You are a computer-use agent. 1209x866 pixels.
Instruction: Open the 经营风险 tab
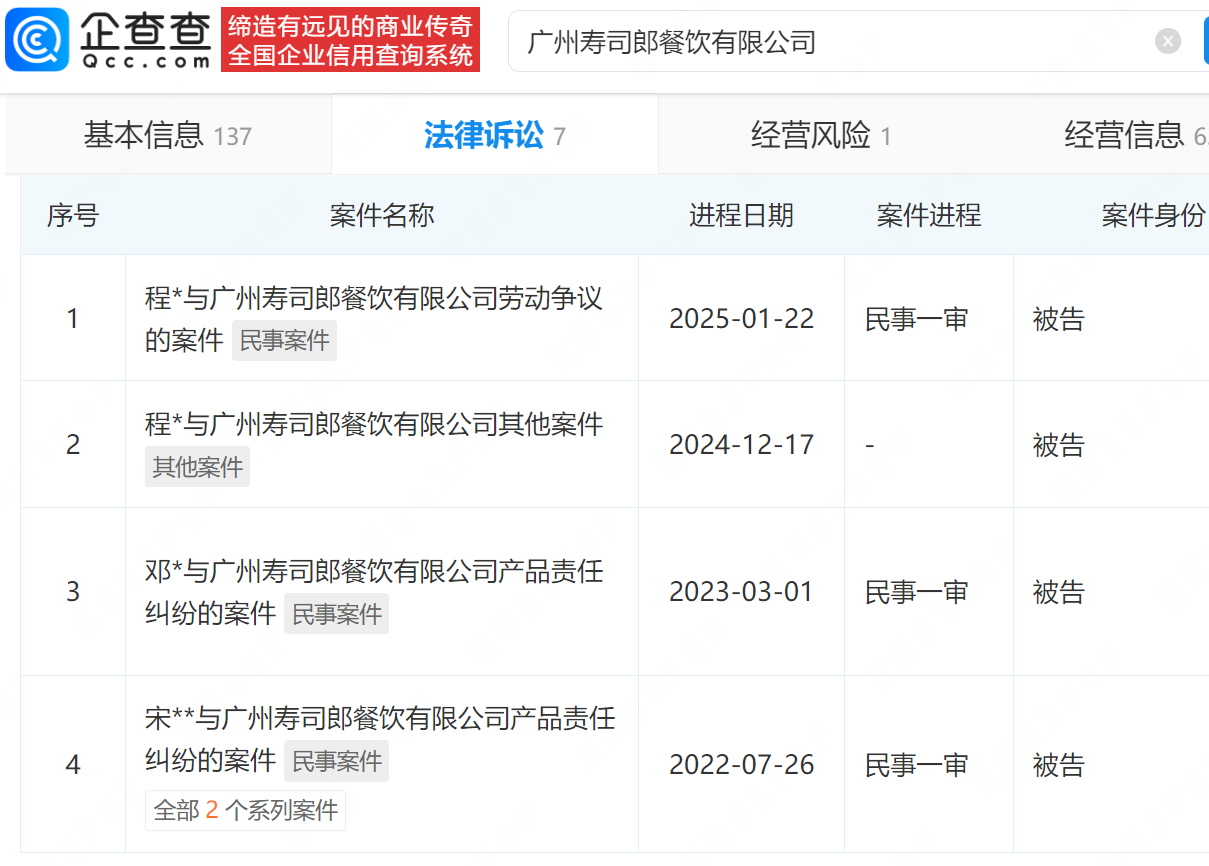coord(820,135)
